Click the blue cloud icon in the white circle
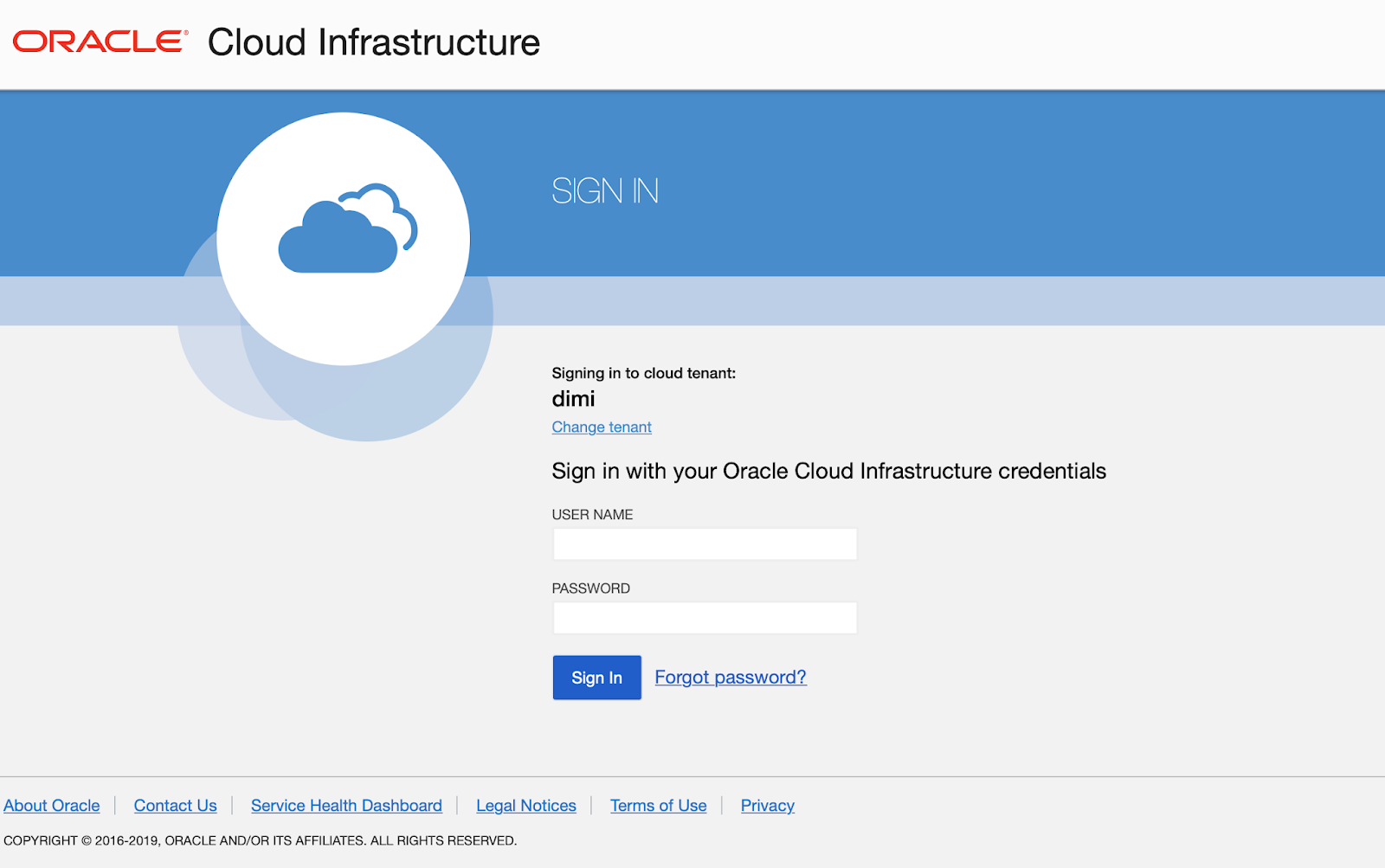 [343, 232]
